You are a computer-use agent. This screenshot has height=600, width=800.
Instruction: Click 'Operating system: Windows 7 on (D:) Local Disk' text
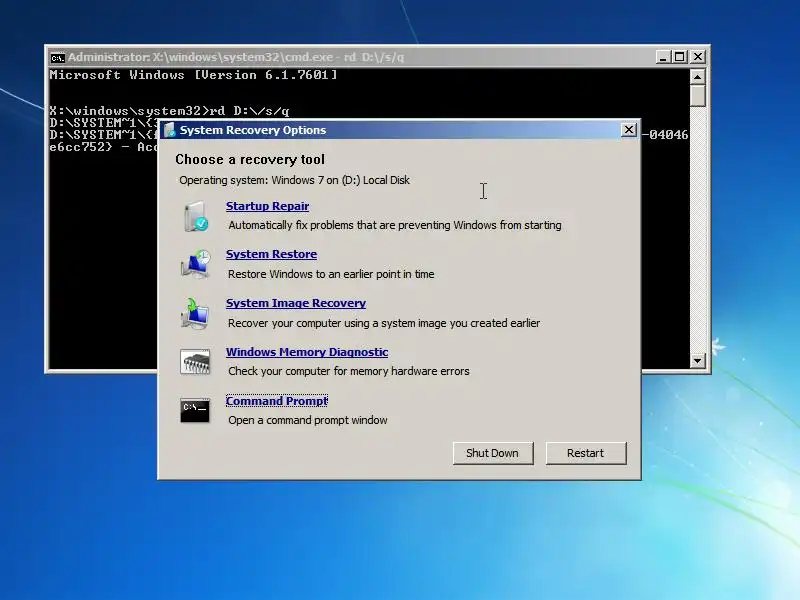pos(294,180)
